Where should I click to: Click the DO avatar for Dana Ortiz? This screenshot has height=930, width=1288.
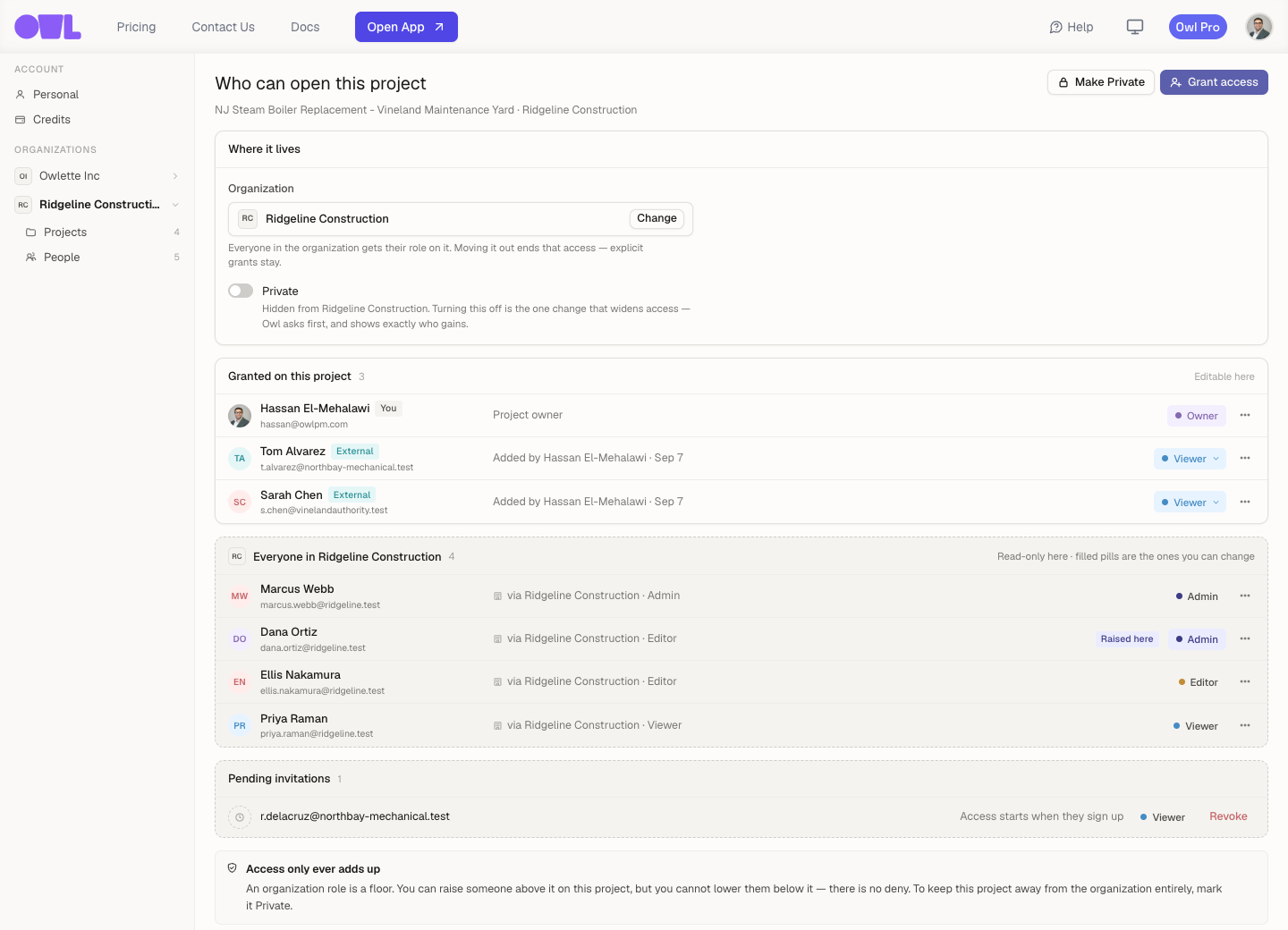coord(240,639)
